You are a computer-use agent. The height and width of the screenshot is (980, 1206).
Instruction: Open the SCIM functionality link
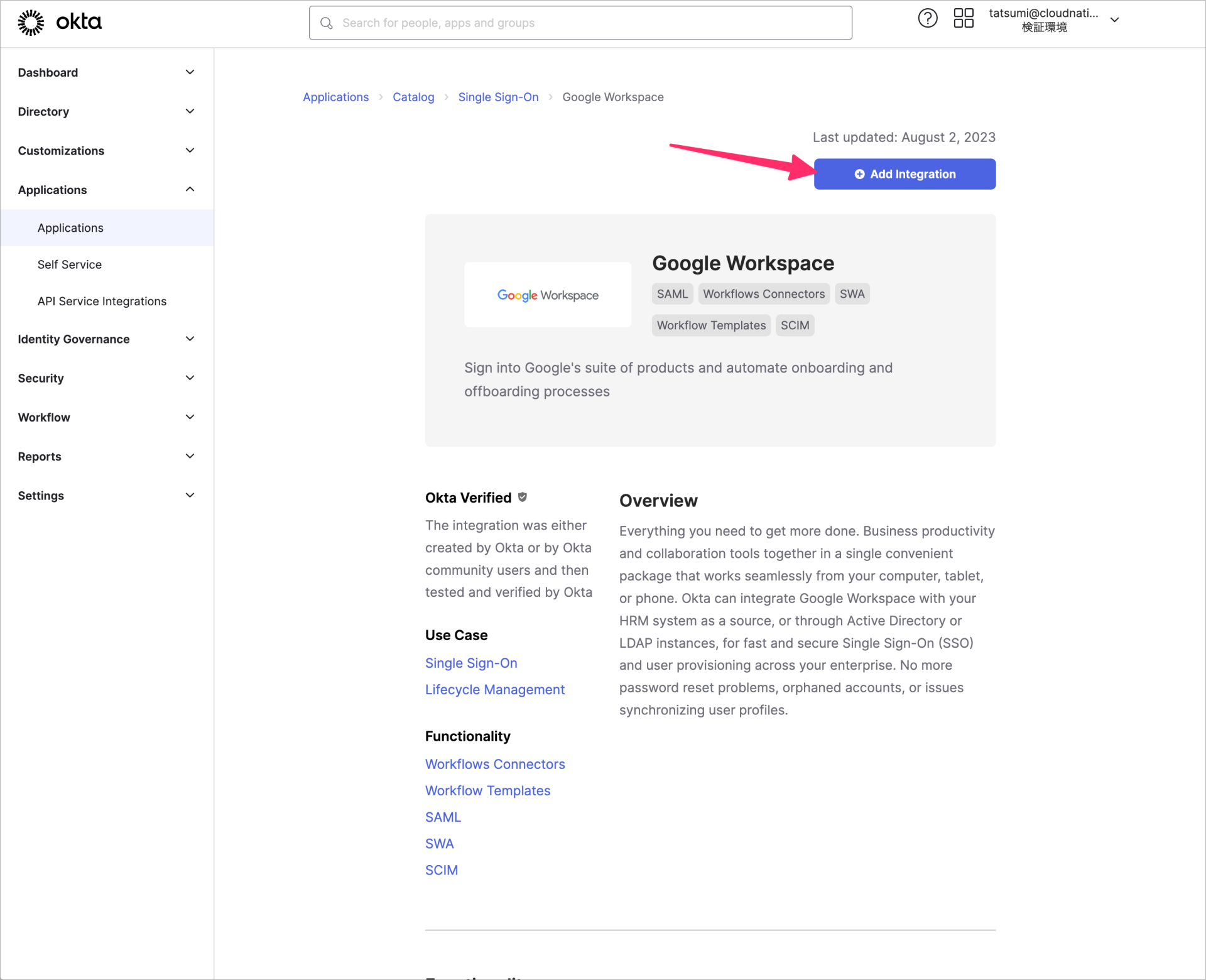(x=442, y=869)
